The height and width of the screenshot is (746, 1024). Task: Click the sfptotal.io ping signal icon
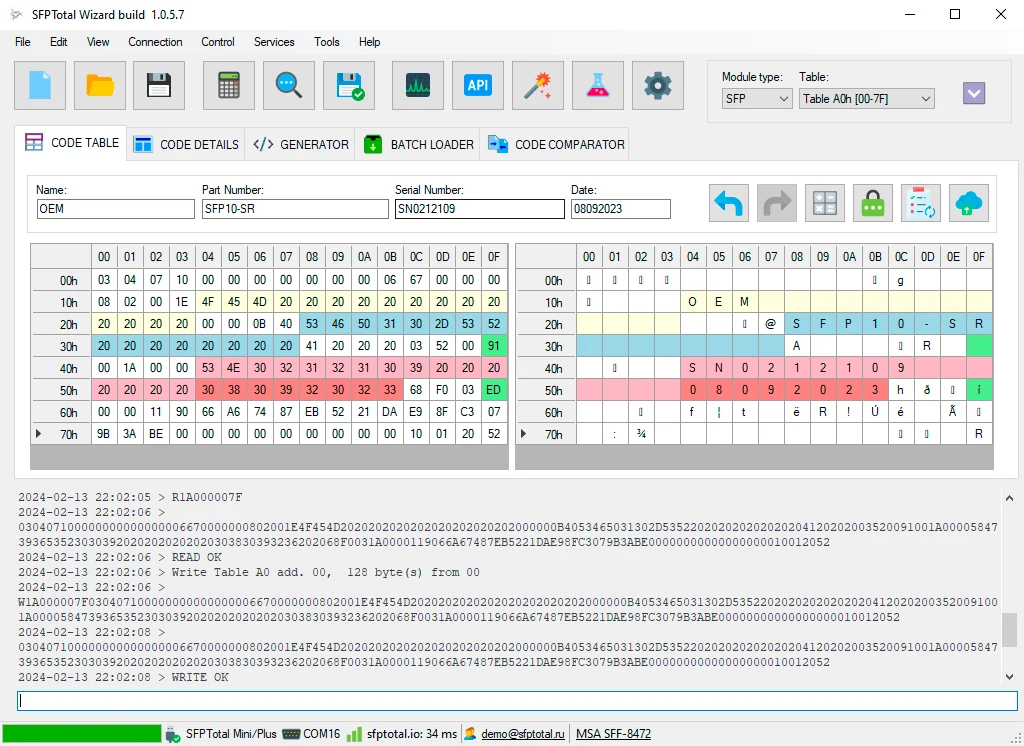[354, 734]
